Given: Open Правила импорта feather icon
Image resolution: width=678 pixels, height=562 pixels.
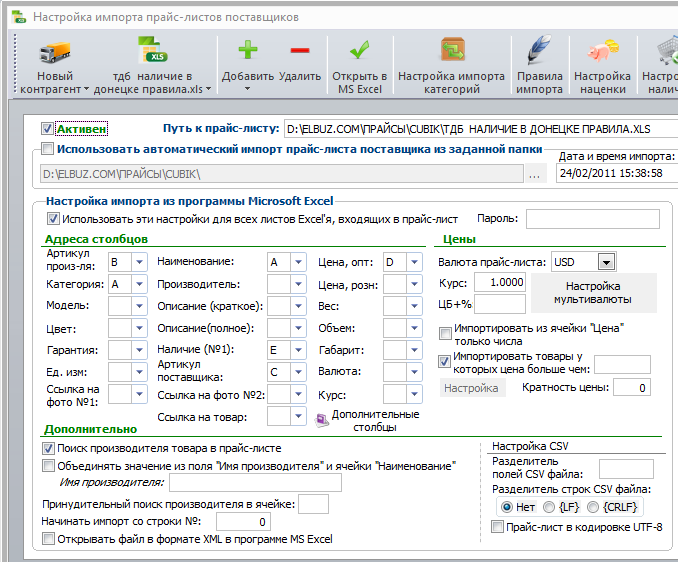Looking at the screenshot, I should pyautogui.click(x=539, y=49).
